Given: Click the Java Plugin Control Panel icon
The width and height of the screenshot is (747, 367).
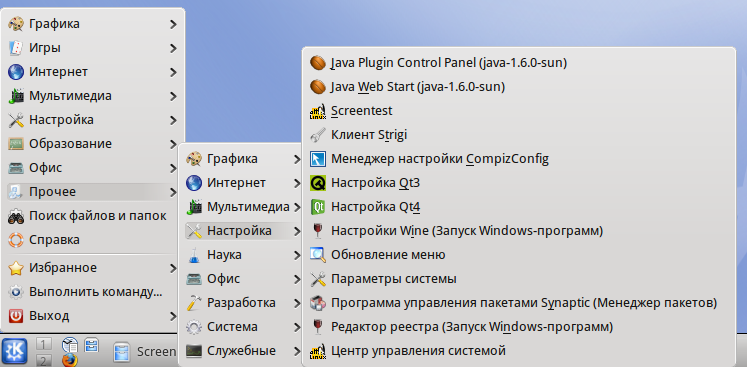Looking at the screenshot, I should tap(317, 63).
